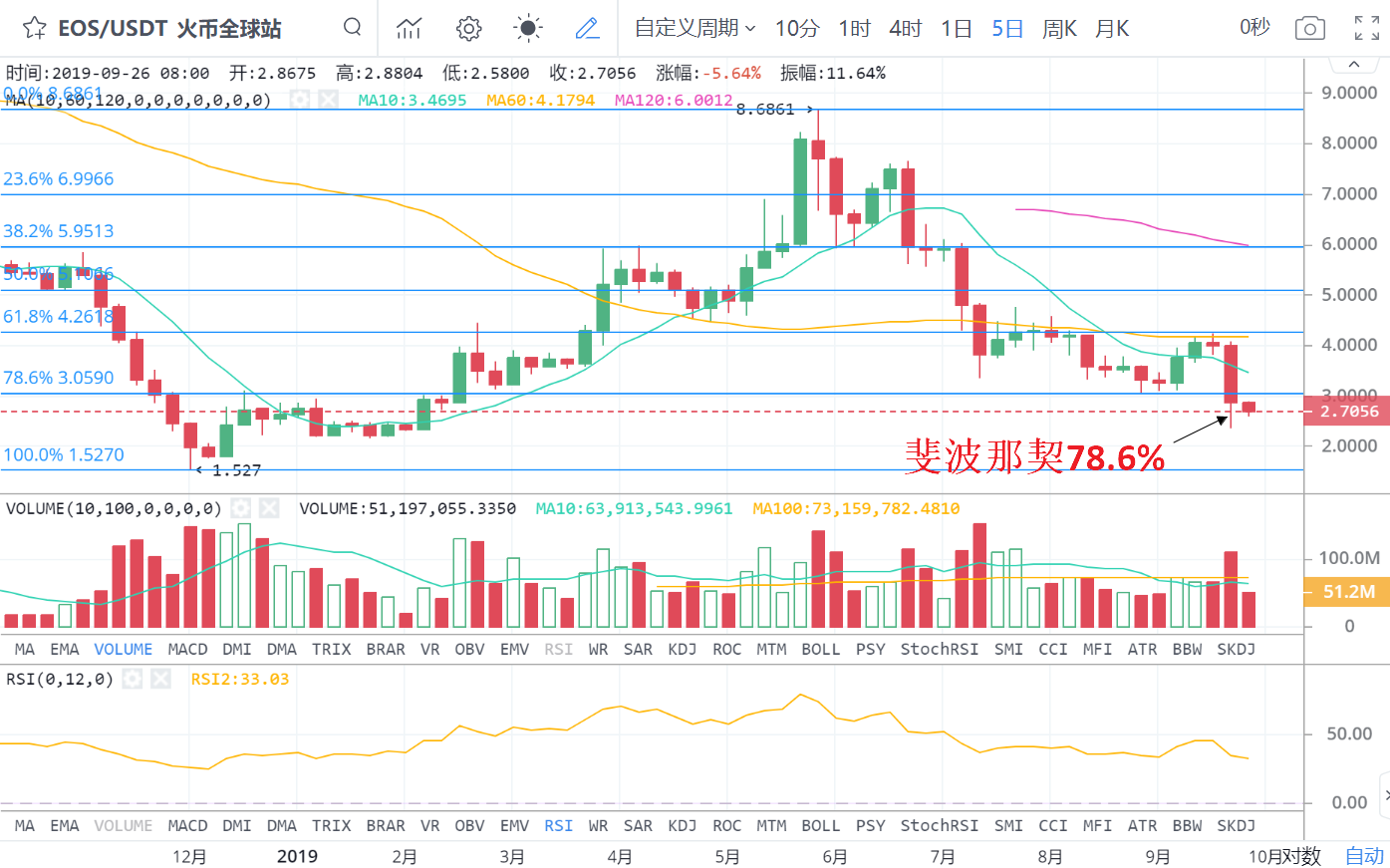Switch chart theme with the sun icon
Image resolution: width=1390 pixels, height=868 pixels.
click(528, 29)
